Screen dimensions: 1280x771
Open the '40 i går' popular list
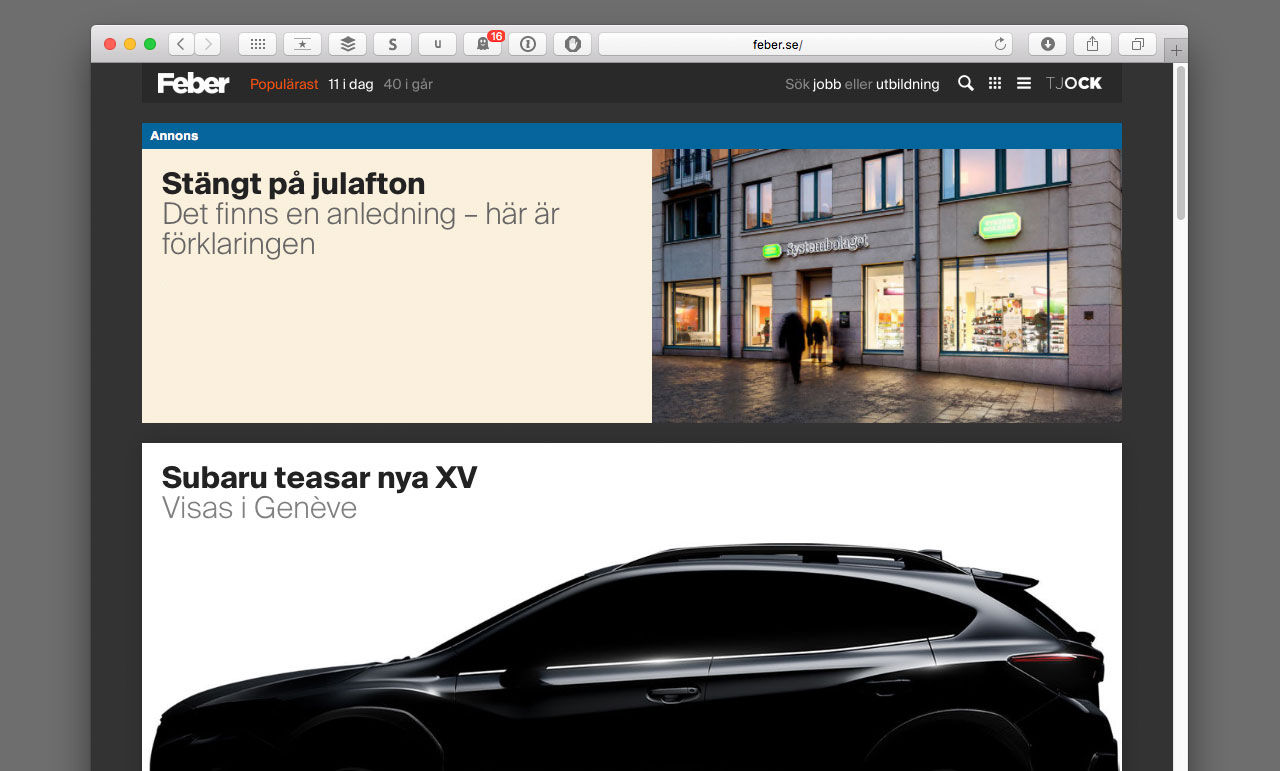click(x=408, y=84)
